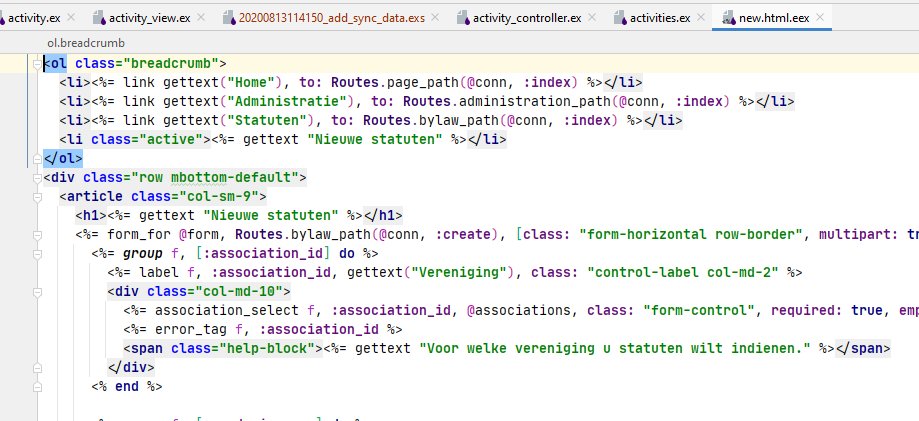919x421 pixels.
Task: Click "Nieuwe statuten" in active breadcrumb li
Action: (x=375, y=140)
